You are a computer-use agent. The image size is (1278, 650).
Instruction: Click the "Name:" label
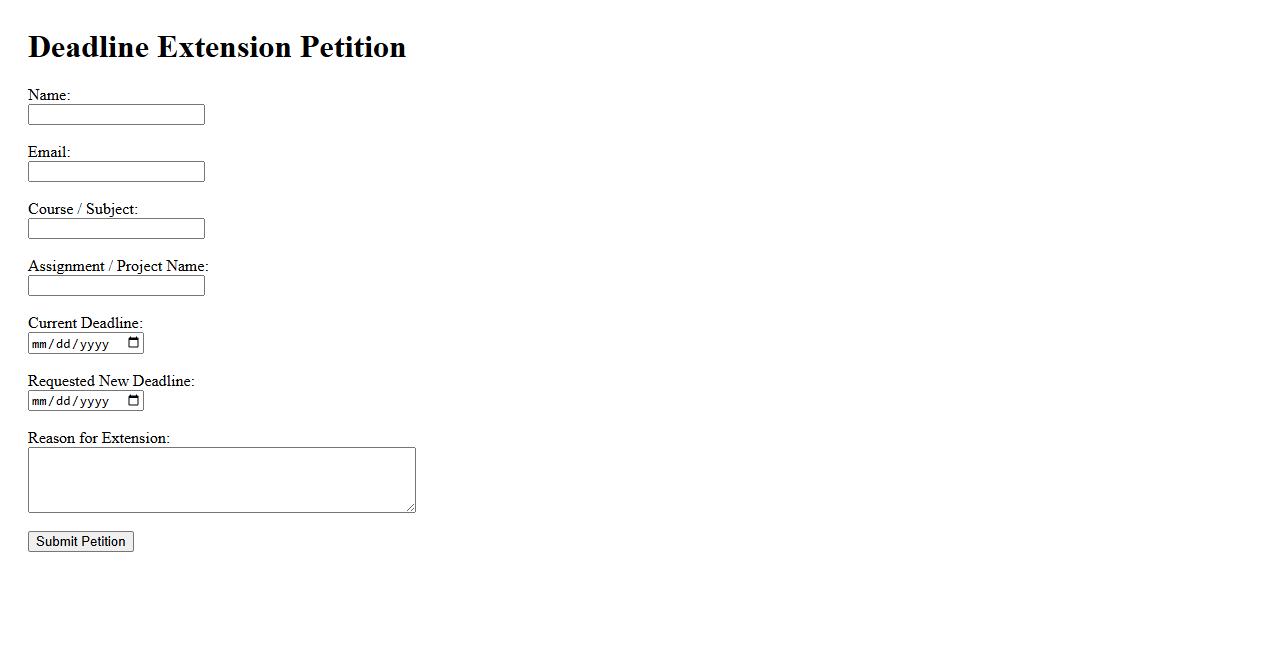pyautogui.click(x=49, y=95)
